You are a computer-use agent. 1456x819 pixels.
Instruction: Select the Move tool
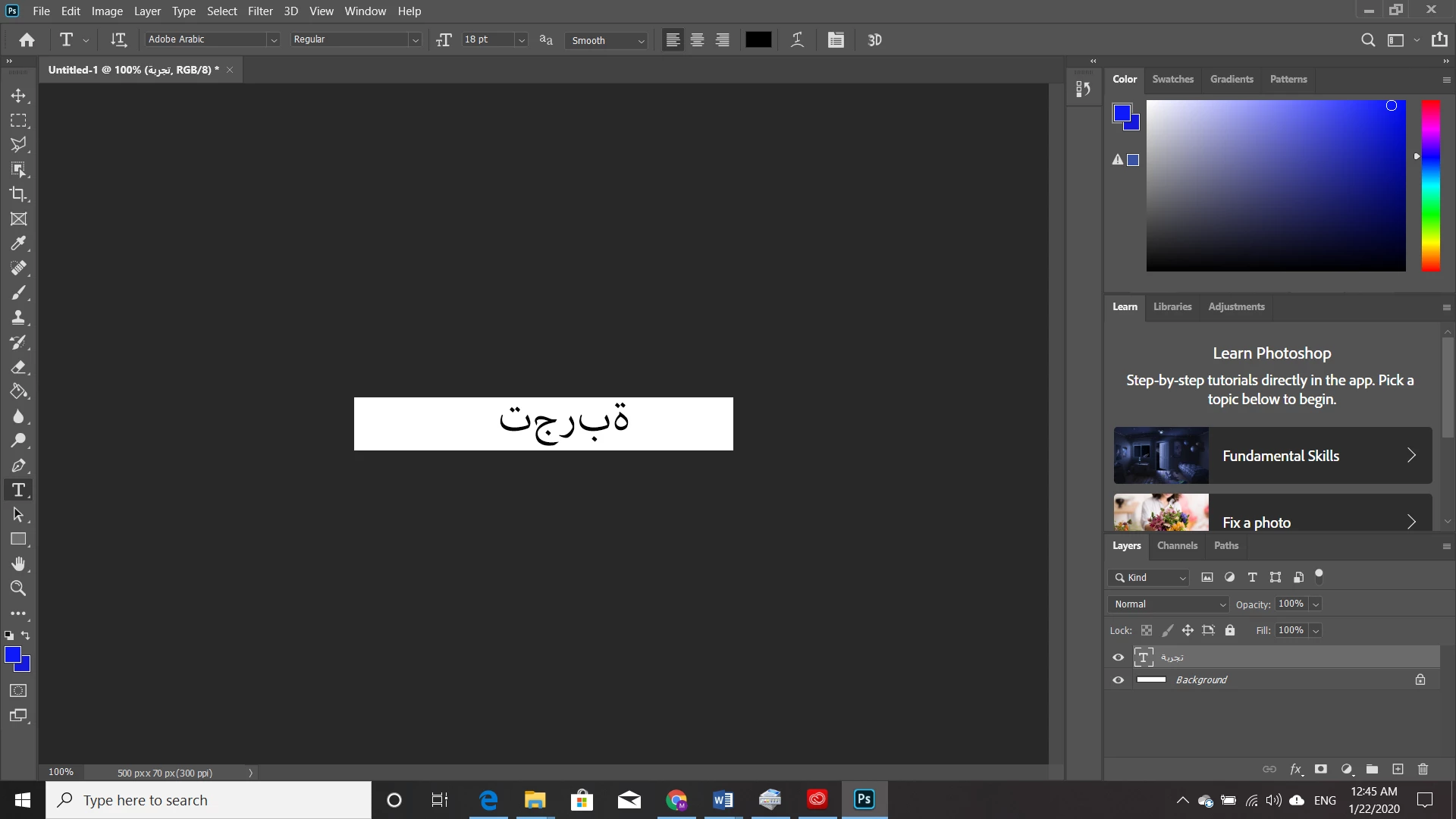pos(18,96)
